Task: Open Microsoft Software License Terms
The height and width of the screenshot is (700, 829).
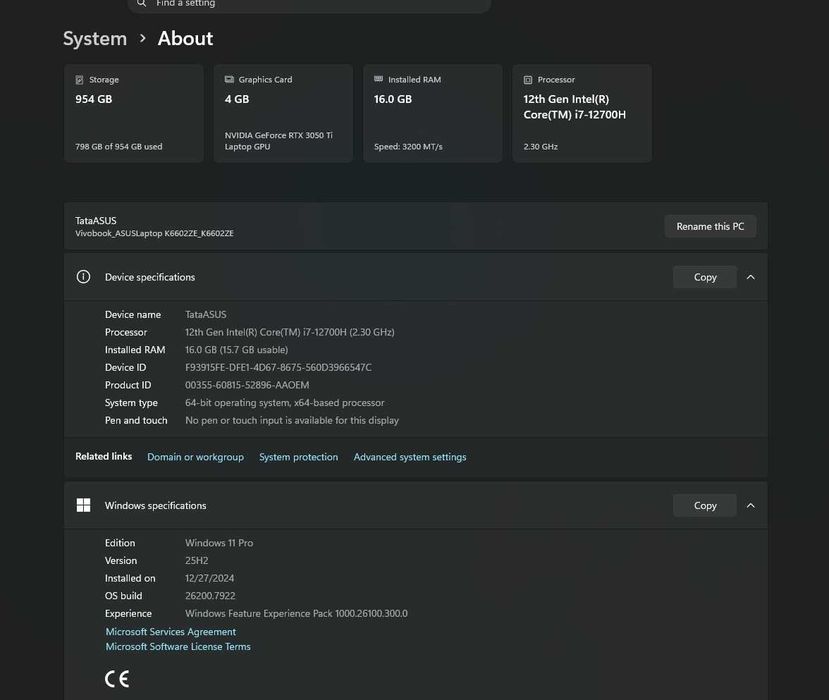Action: (x=178, y=647)
